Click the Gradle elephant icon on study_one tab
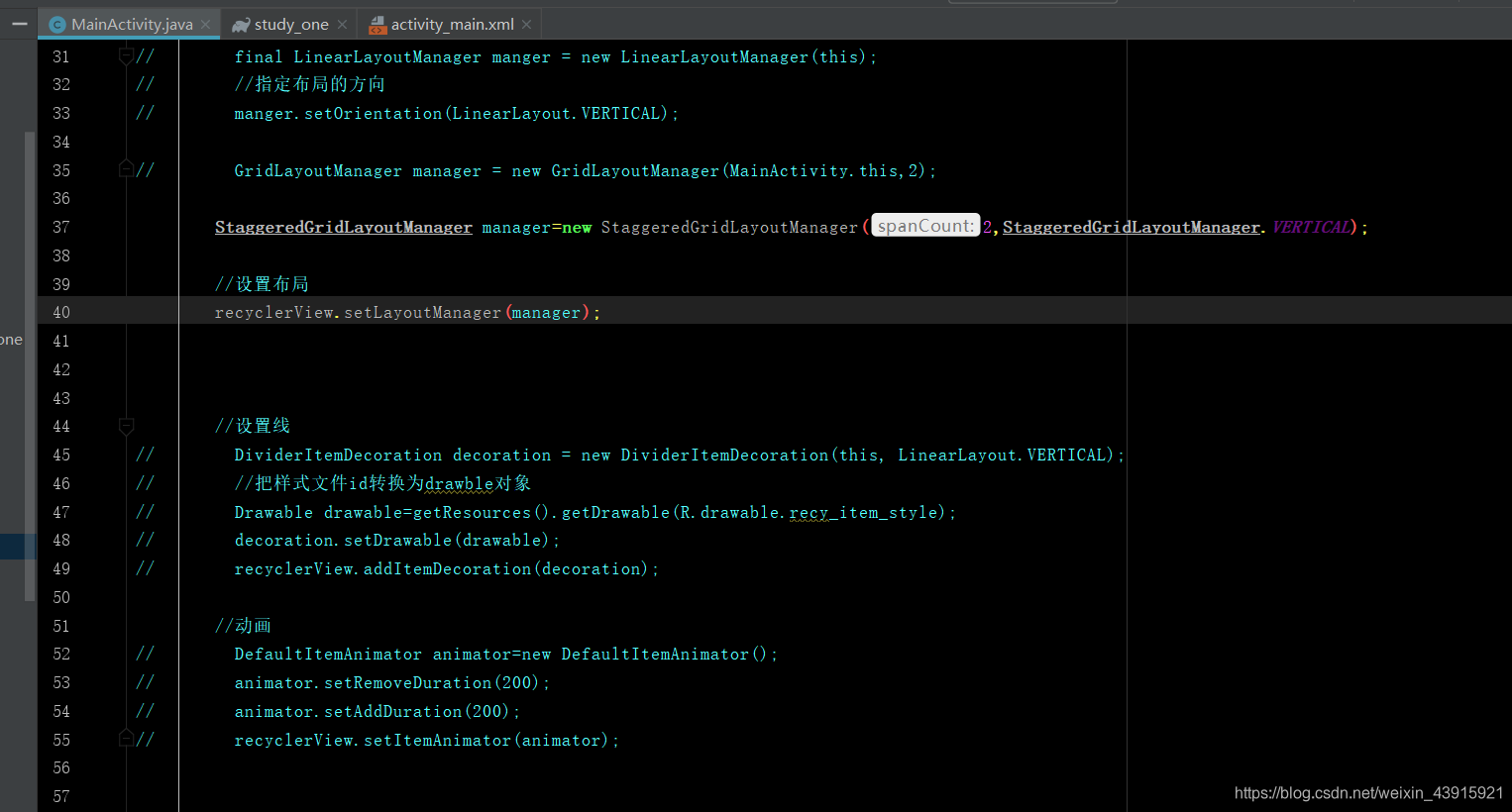This screenshot has width=1512, height=812. [241, 25]
